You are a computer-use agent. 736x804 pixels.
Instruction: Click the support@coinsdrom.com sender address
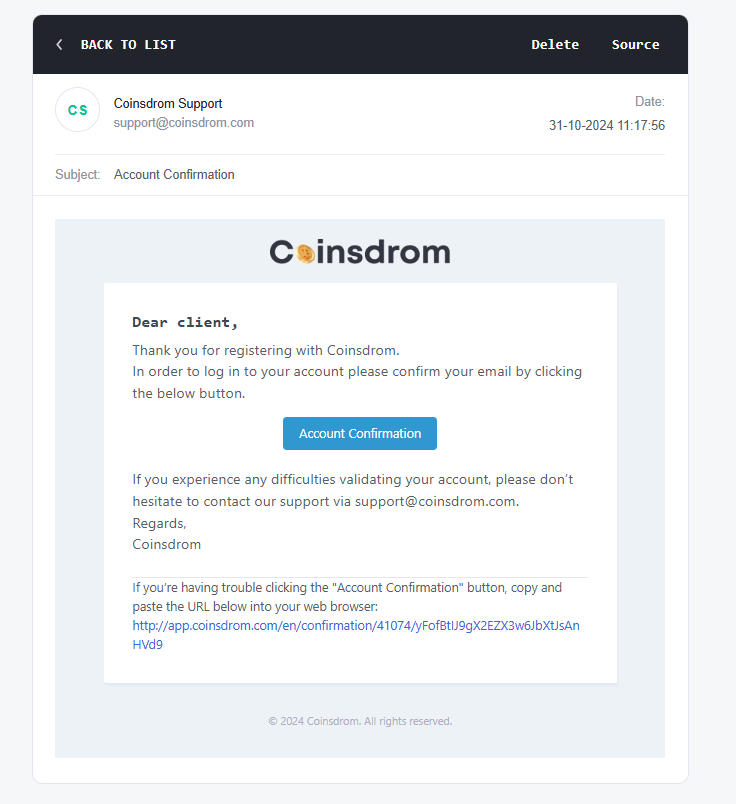pos(184,123)
